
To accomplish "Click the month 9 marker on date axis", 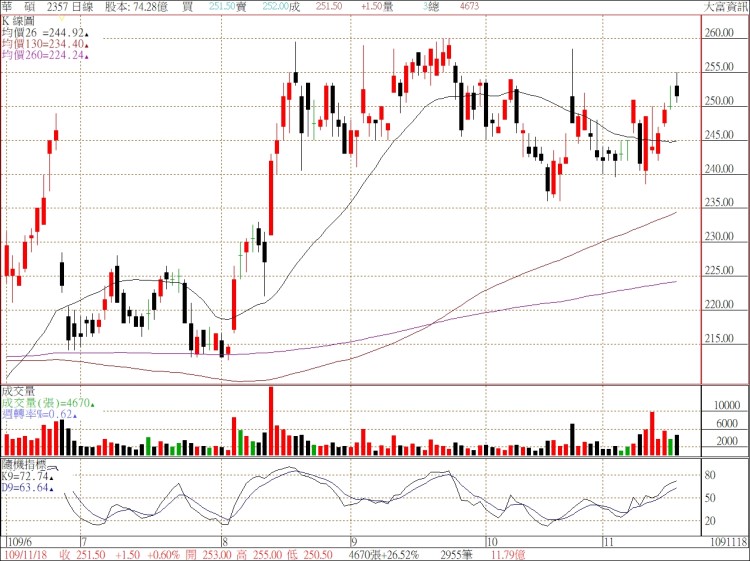I will tap(353, 540).
